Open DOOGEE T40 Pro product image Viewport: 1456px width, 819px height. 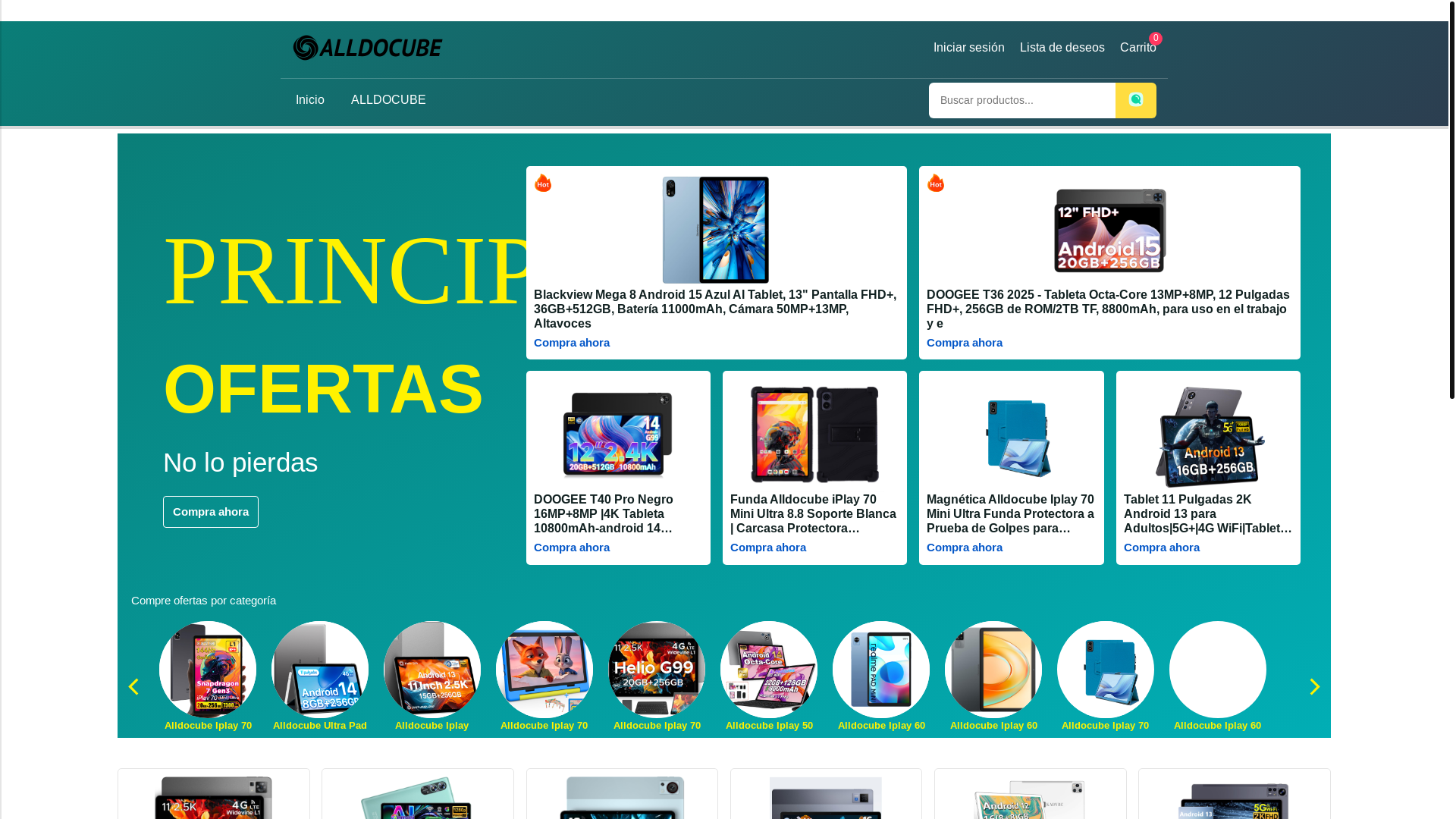618,435
